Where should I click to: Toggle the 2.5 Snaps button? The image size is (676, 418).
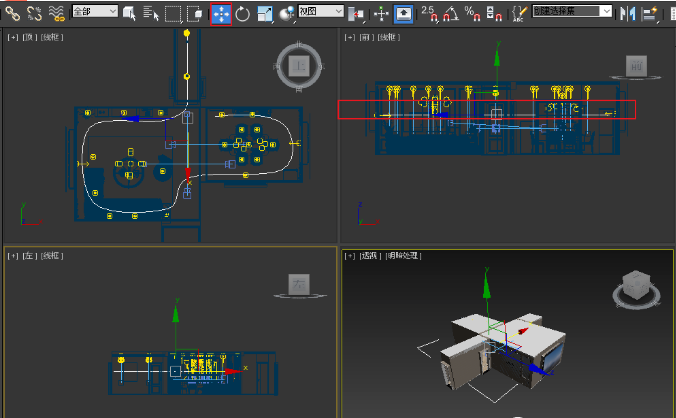pos(429,13)
